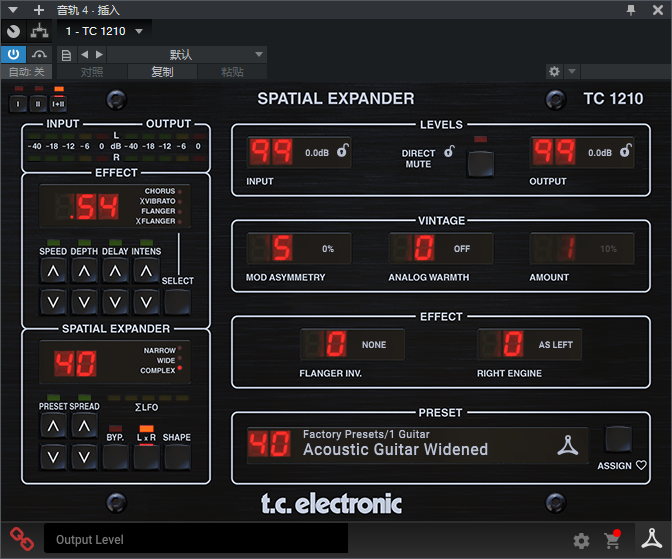Click the 复制 copy button
The width and height of the screenshot is (672, 559).
click(x=162, y=72)
